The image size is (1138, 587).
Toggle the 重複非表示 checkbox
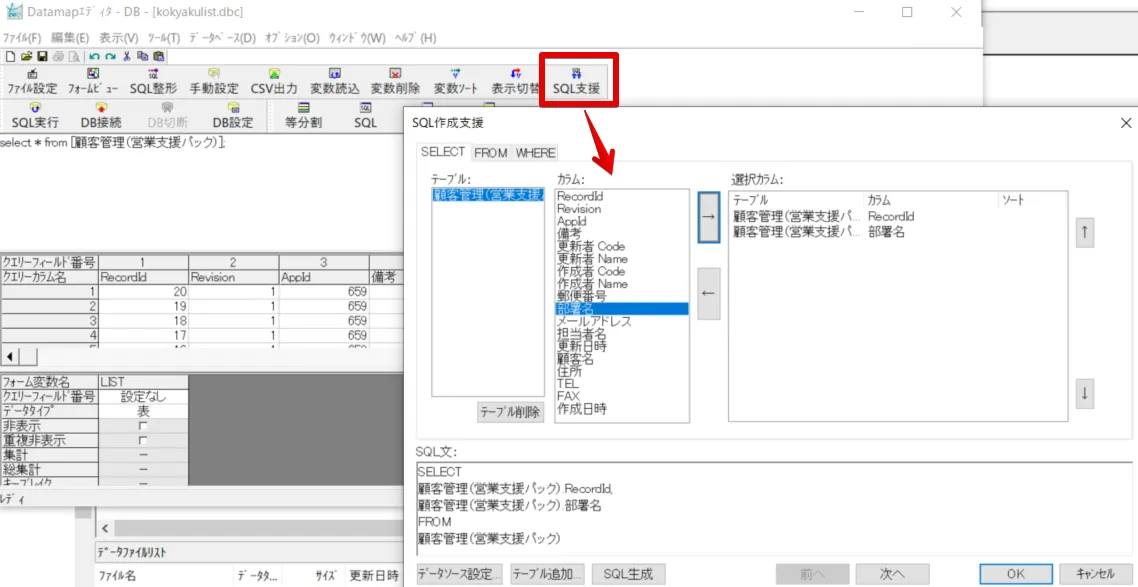(x=142, y=440)
